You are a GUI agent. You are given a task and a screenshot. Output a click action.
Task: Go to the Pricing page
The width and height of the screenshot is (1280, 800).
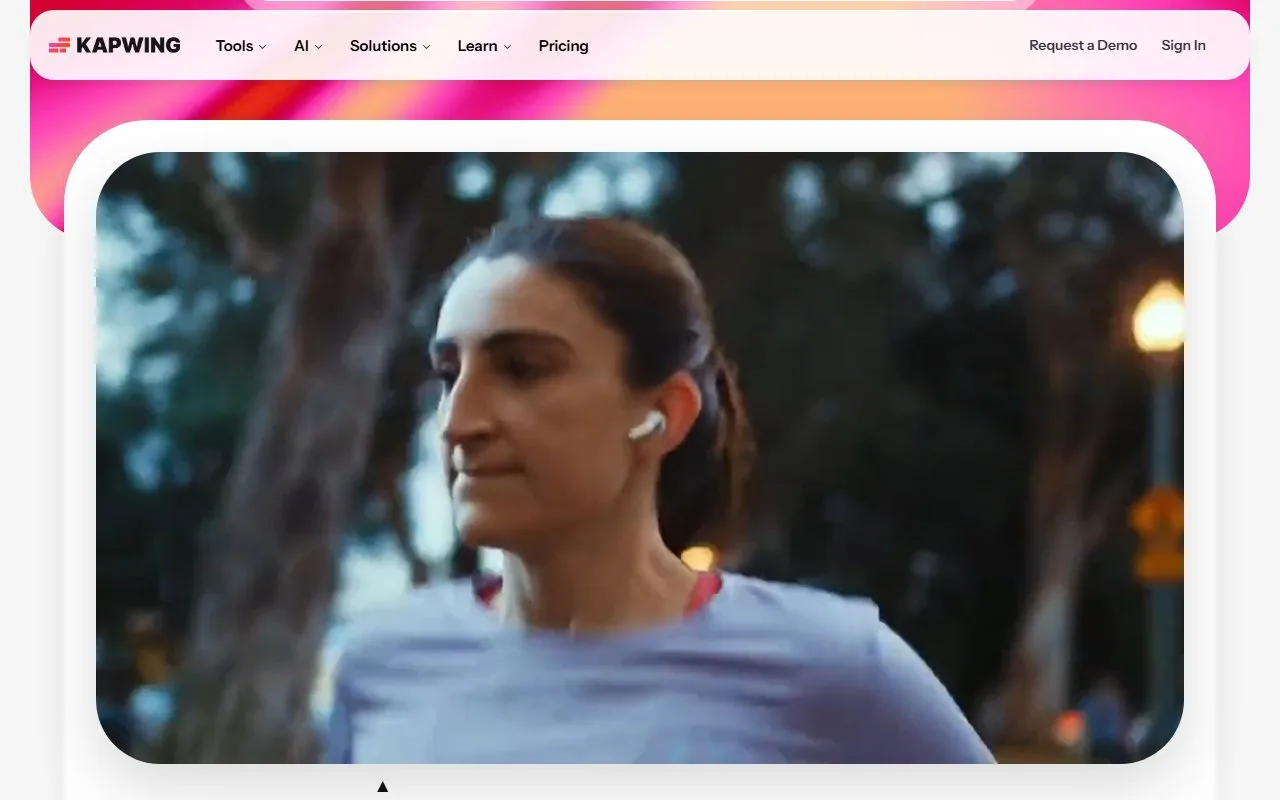(x=563, y=46)
